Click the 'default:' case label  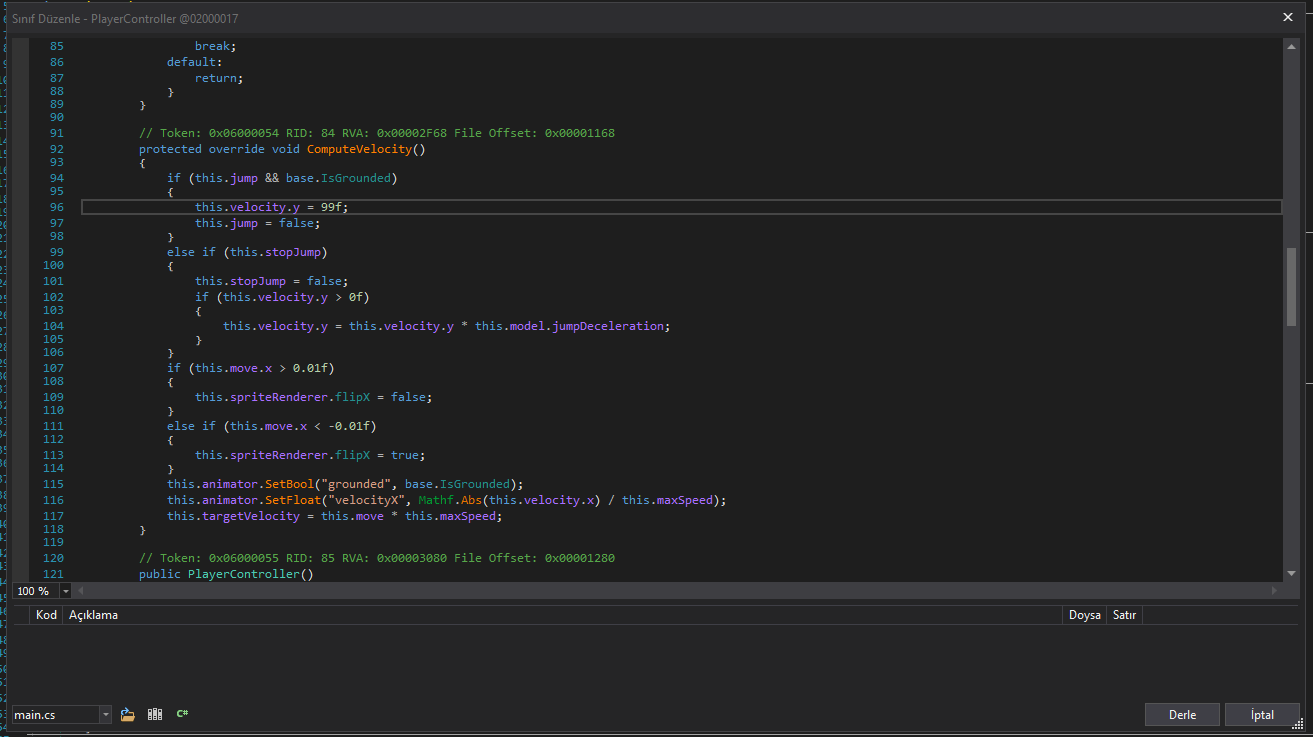[x=195, y=62]
